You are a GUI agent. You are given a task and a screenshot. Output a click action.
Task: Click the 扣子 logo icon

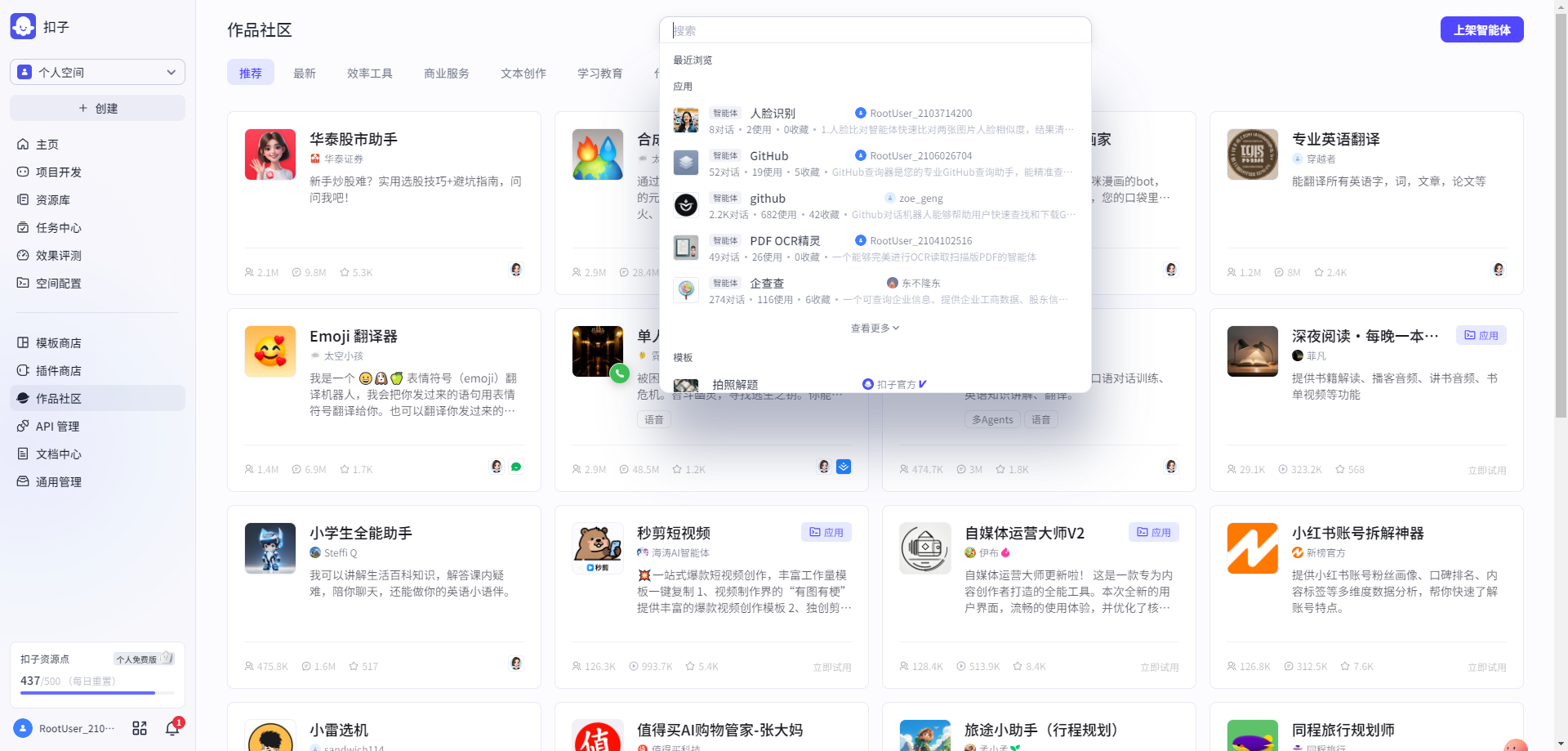tap(23, 26)
